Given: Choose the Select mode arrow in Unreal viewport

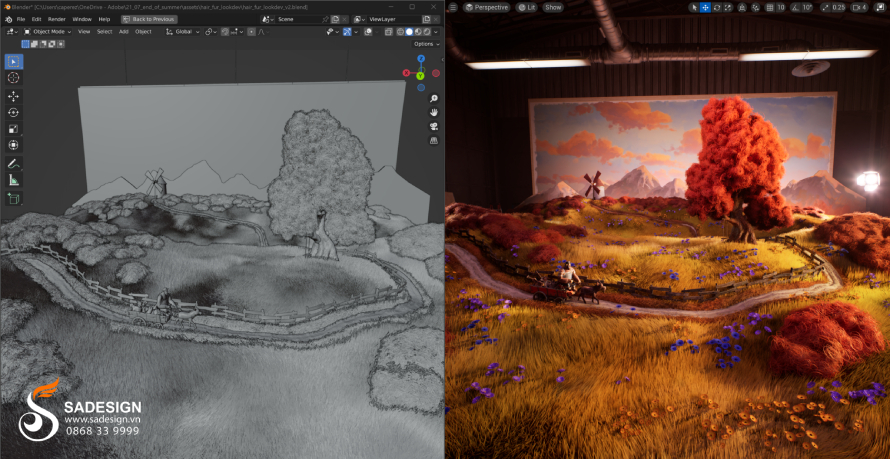Looking at the screenshot, I should (694, 7).
